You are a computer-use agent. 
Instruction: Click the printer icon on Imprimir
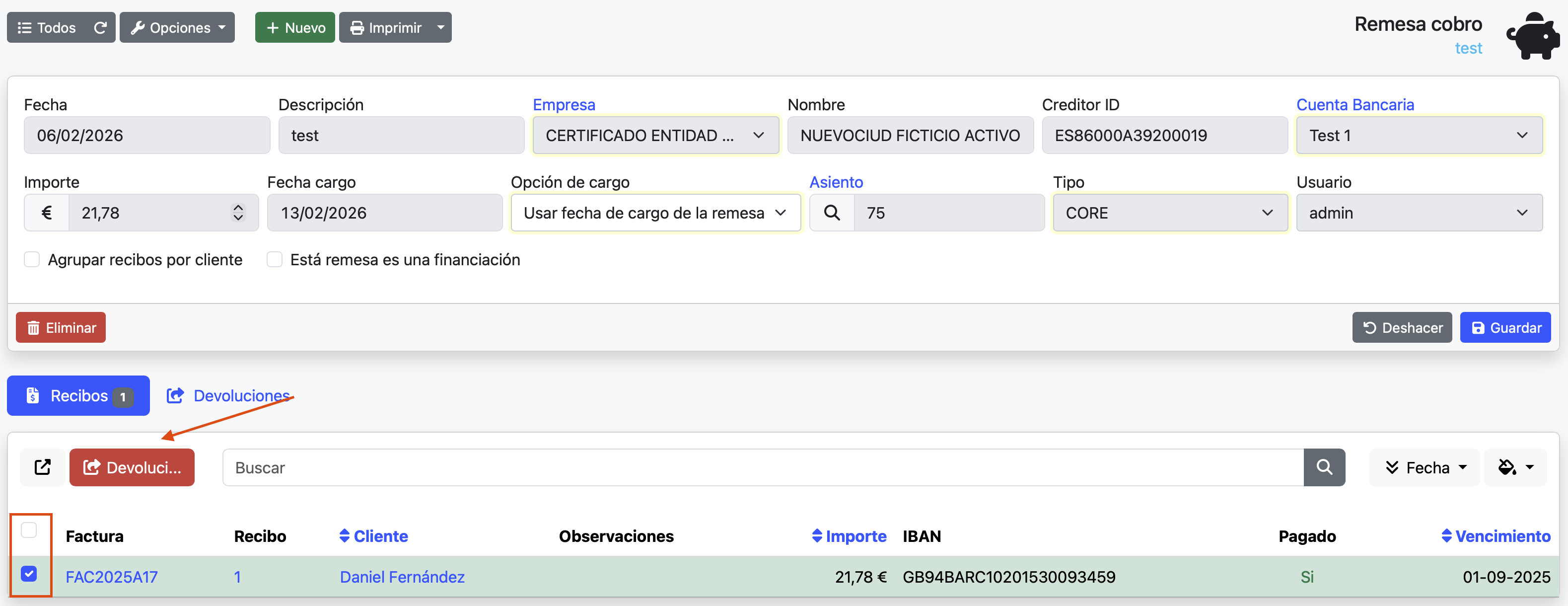coord(357,27)
